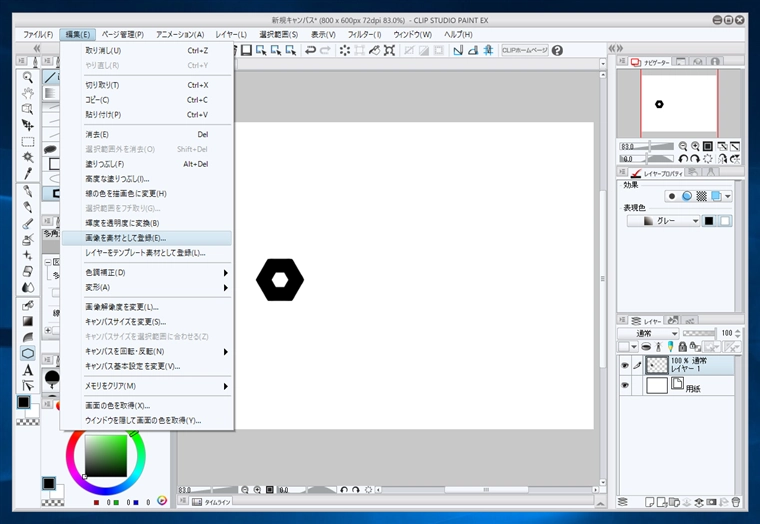The image size is (760, 524).
Task: Toggle Set as reference layer lighthouse icon
Action: click(x=658, y=347)
